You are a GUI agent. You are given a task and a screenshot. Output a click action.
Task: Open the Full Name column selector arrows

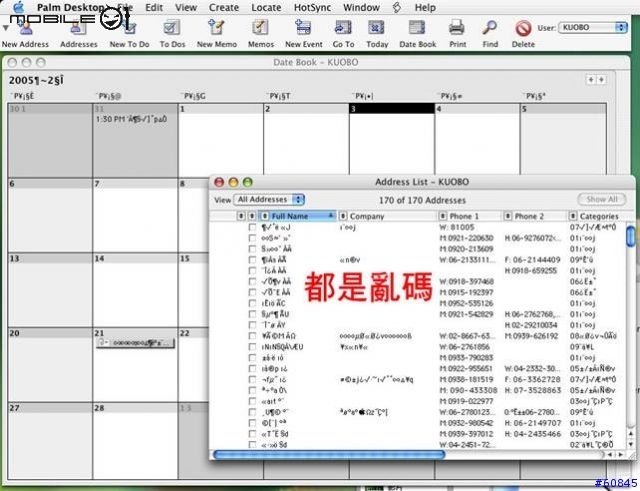point(265,216)
